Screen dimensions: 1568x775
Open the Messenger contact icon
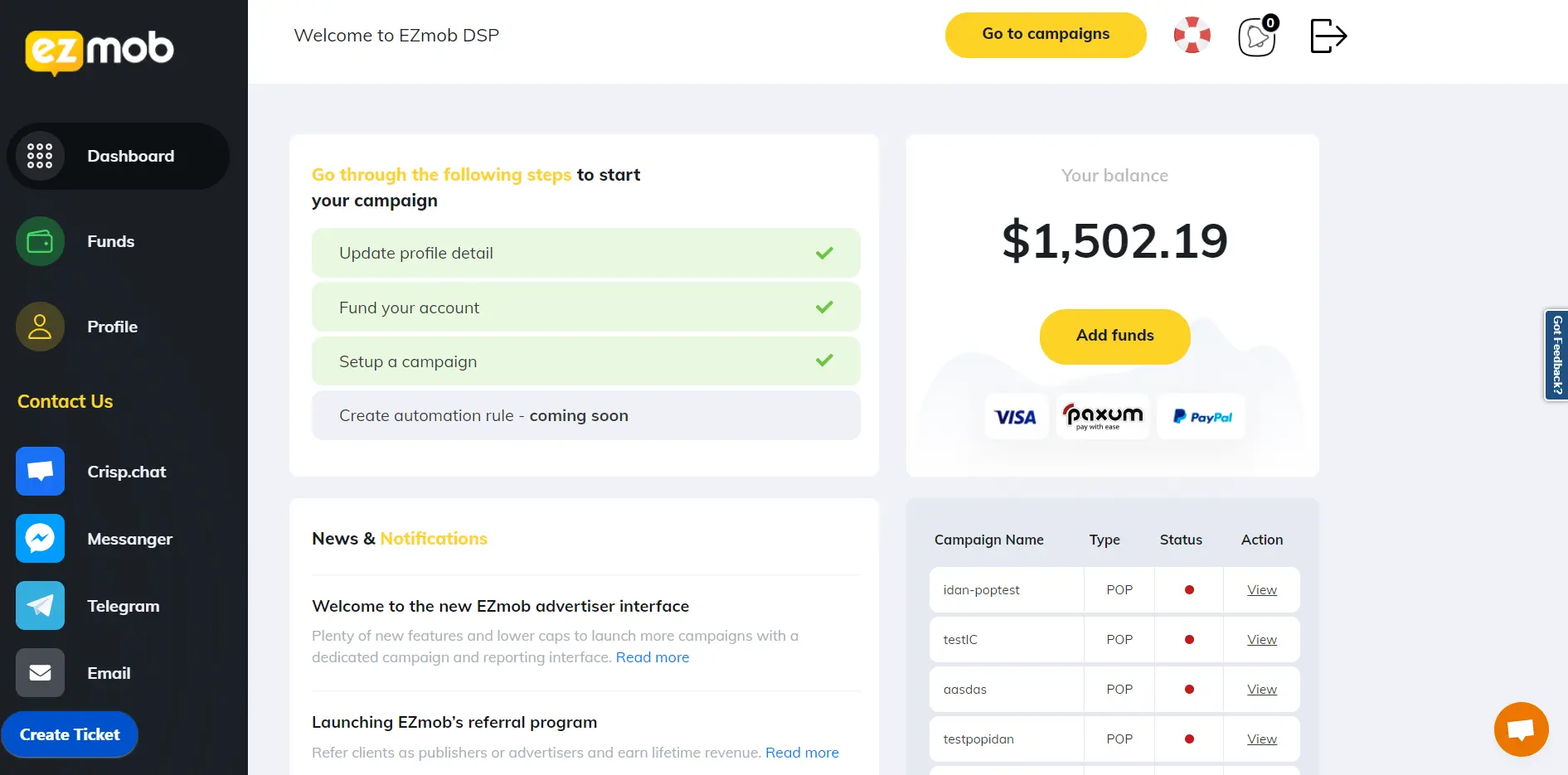(x=39, y=538)
